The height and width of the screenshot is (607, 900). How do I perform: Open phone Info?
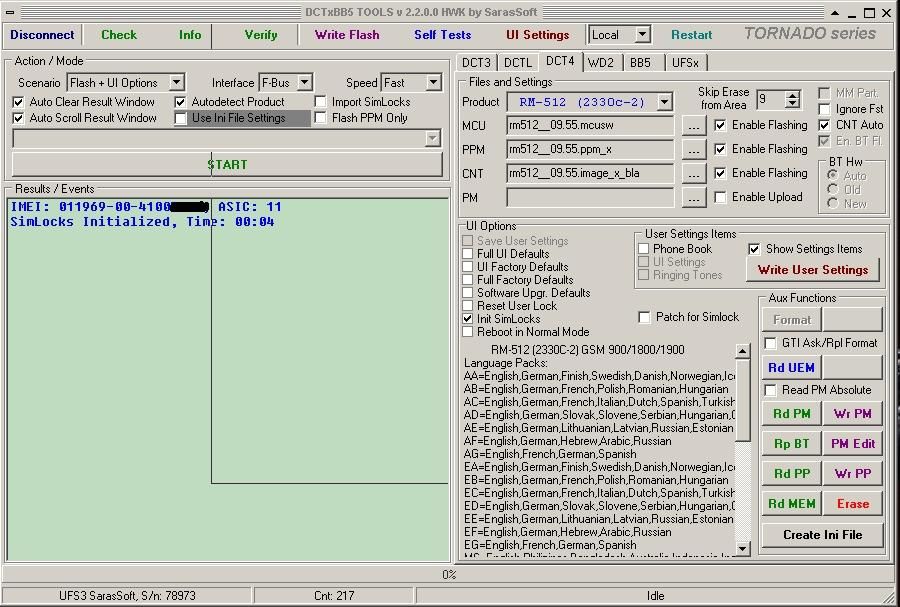click(189, 35)
